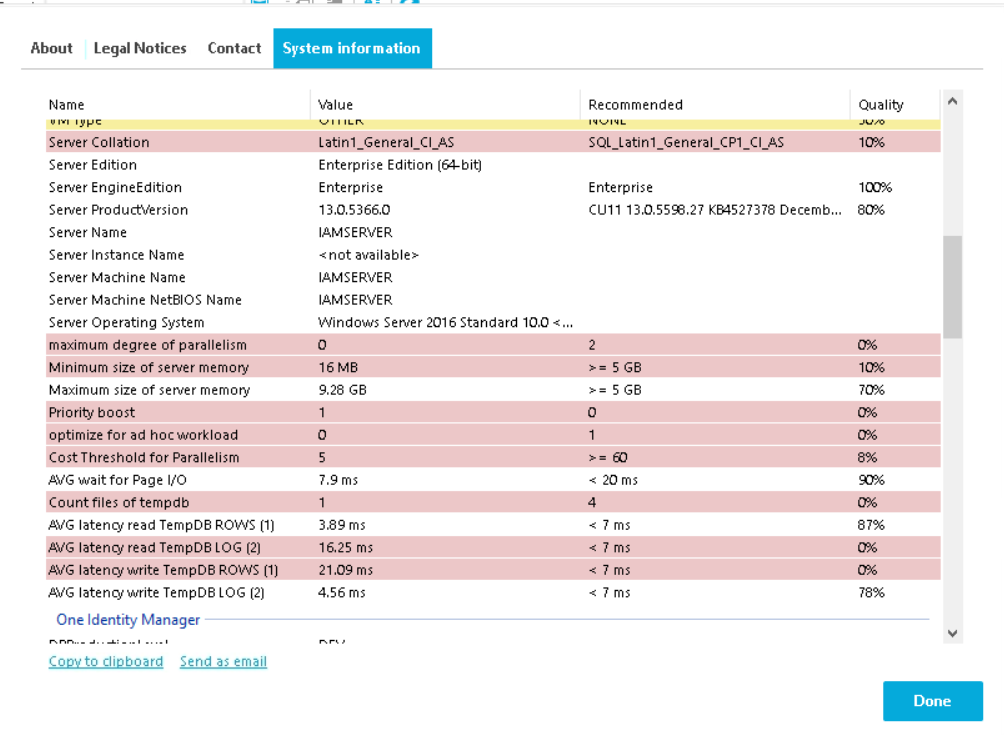Screen dimensions: 1004x736
Task: View the Contact tab
Action: point(234,48)
